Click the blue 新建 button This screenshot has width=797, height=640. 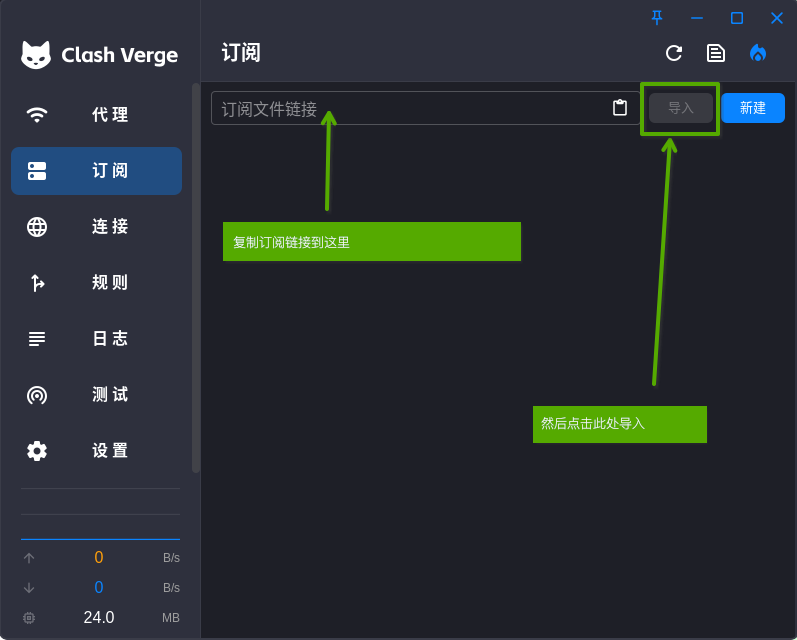(x=753, y=108)
